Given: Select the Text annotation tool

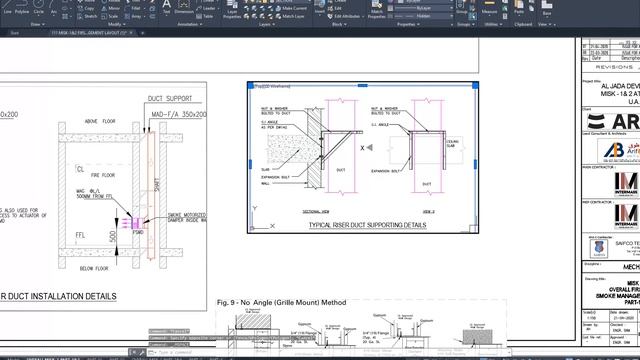Looking at the screenshot, I should (167, 7).
